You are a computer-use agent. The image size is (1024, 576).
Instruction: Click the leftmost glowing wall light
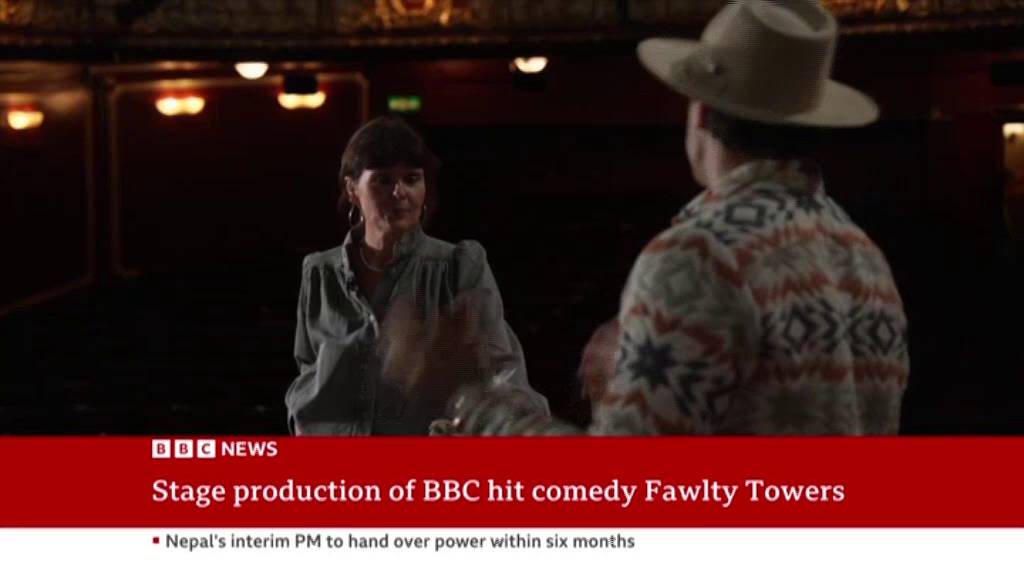pyautogui.click(x=25, y=119)
